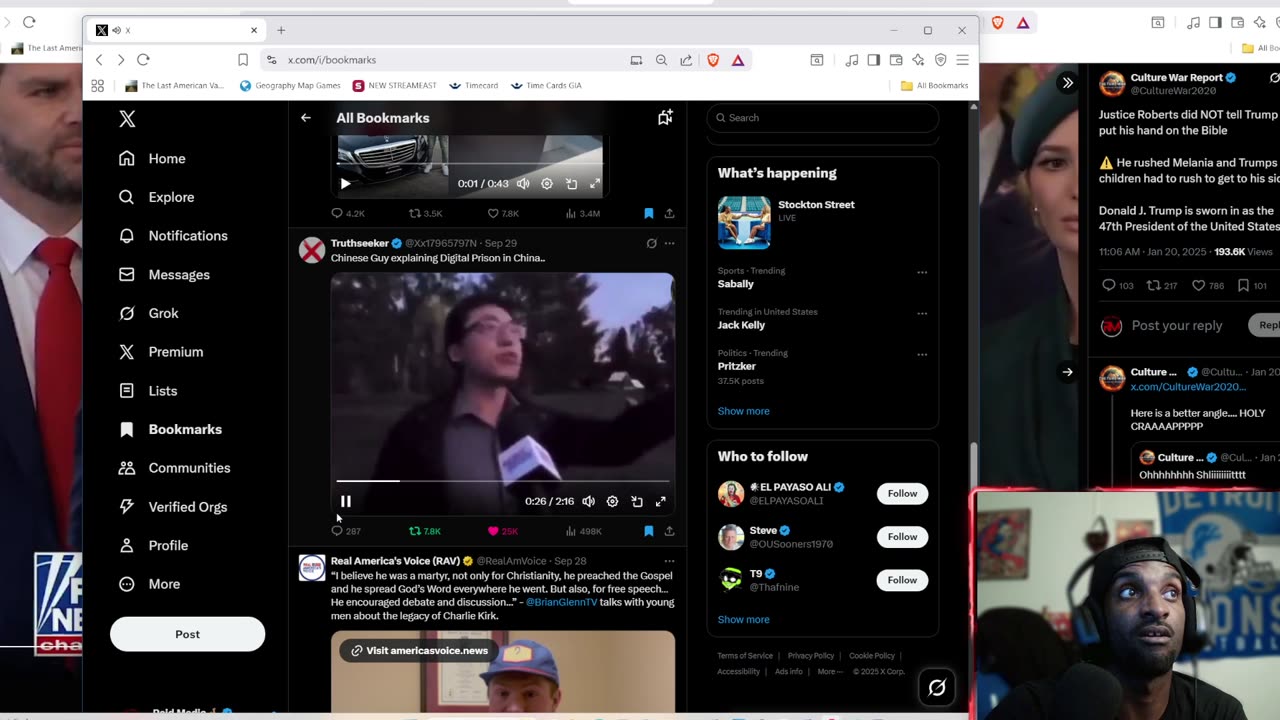Viewport: 1280px width, 720px height.
Task: Open more options for Pritzker trend
Action: 922,354
